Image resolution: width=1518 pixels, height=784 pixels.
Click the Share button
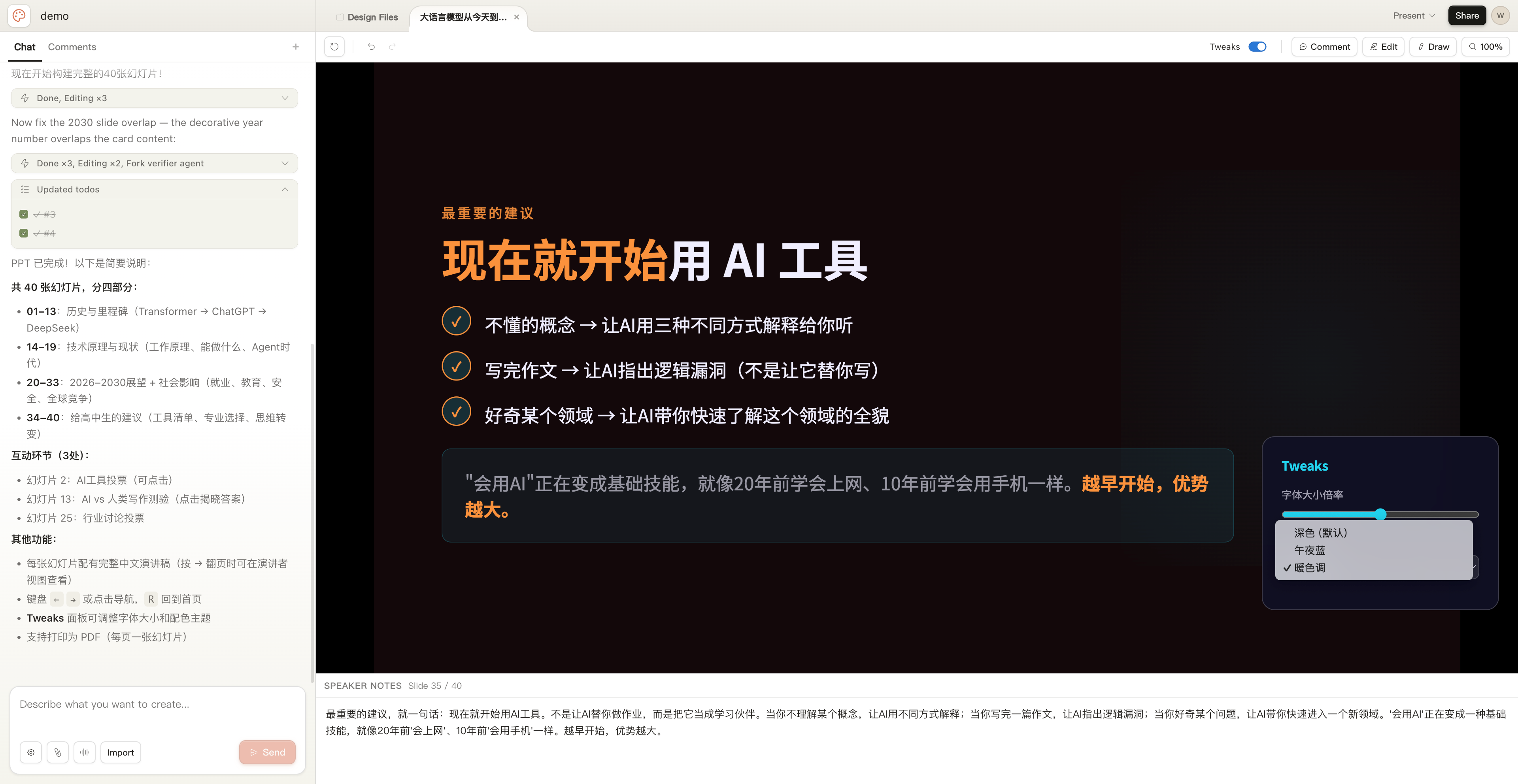[x=1466, y=16]
